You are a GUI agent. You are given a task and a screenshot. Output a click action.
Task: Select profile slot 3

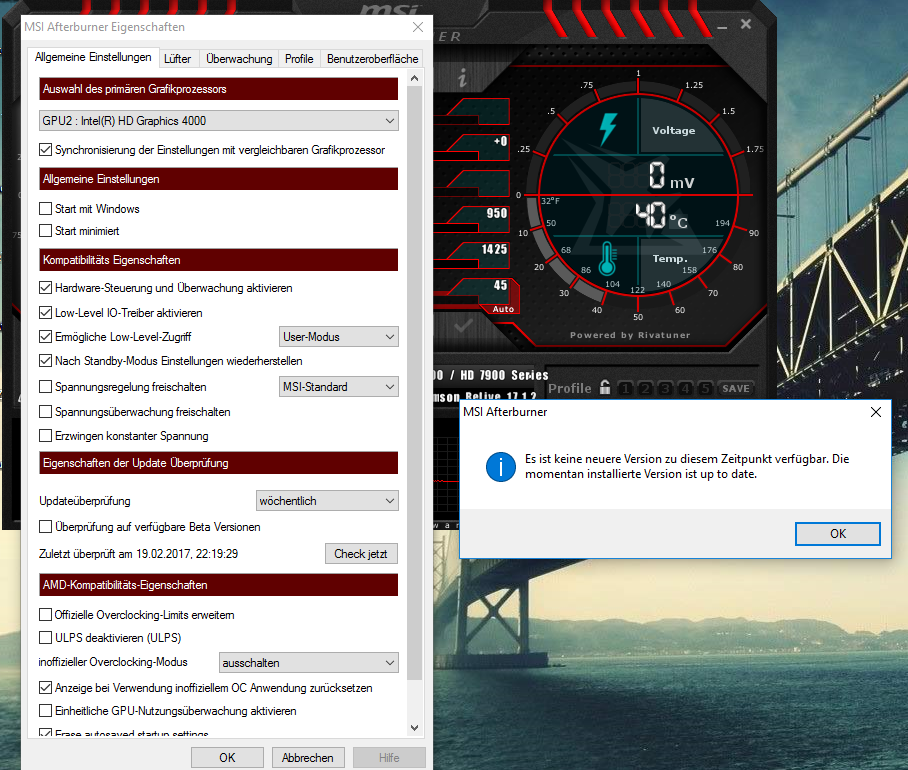pyautogui.click(x=665, y=388)
